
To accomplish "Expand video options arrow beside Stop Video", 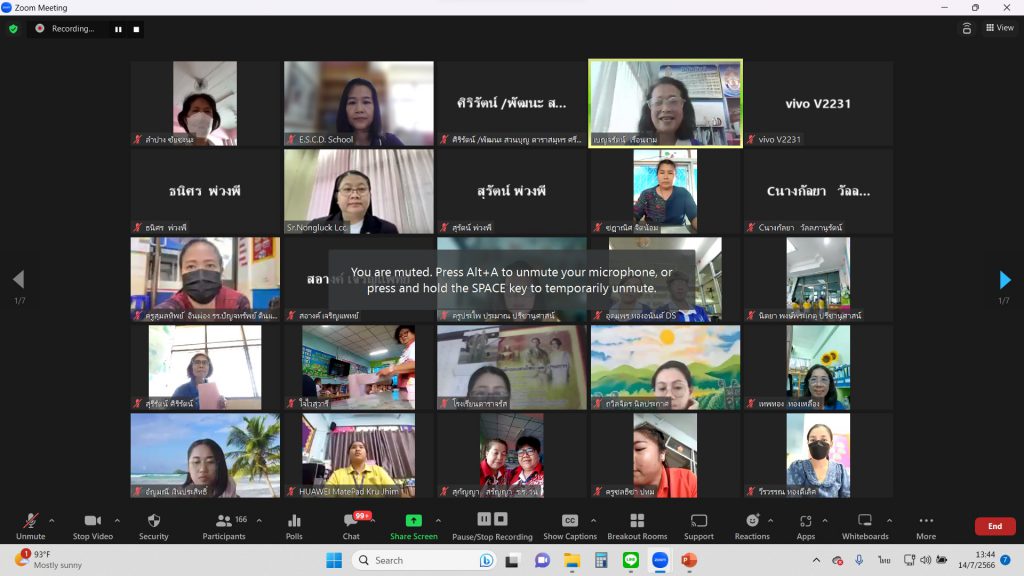I will tap(117, 520).
